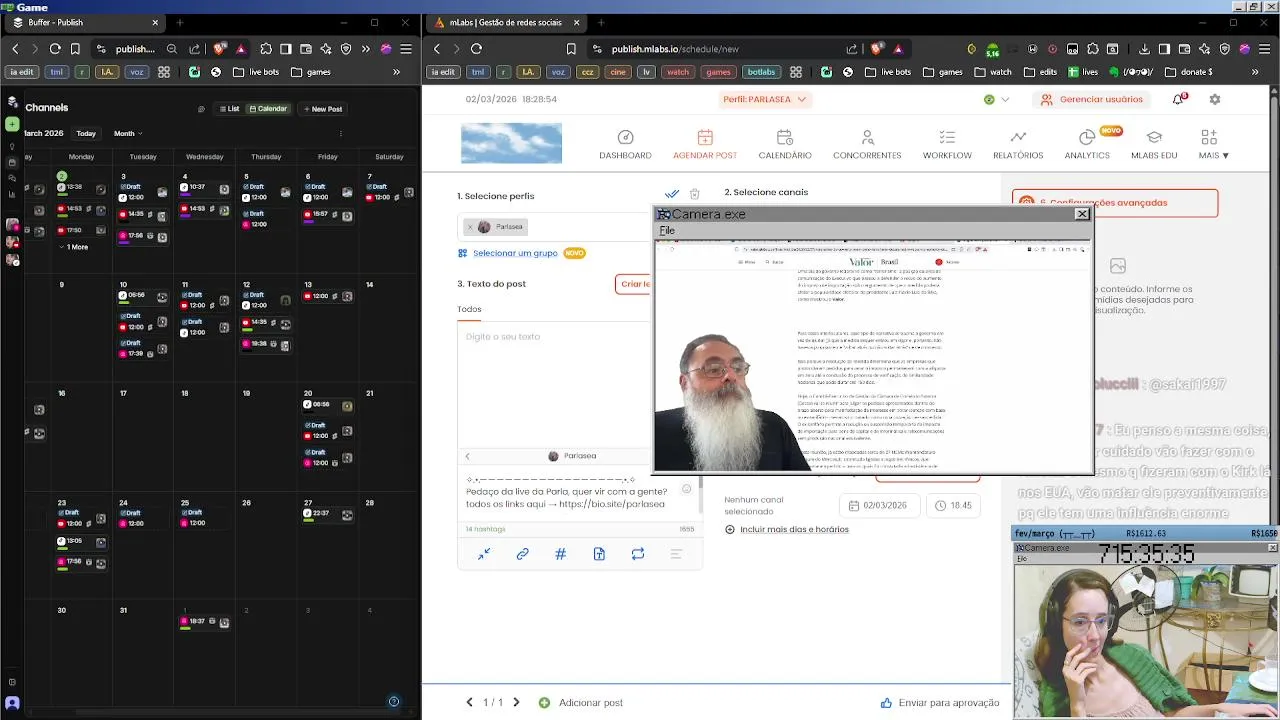The height and width of the screenshot is (720, 1280).
Task: Click 14 hashtags counter text
Action: [486, 529]
